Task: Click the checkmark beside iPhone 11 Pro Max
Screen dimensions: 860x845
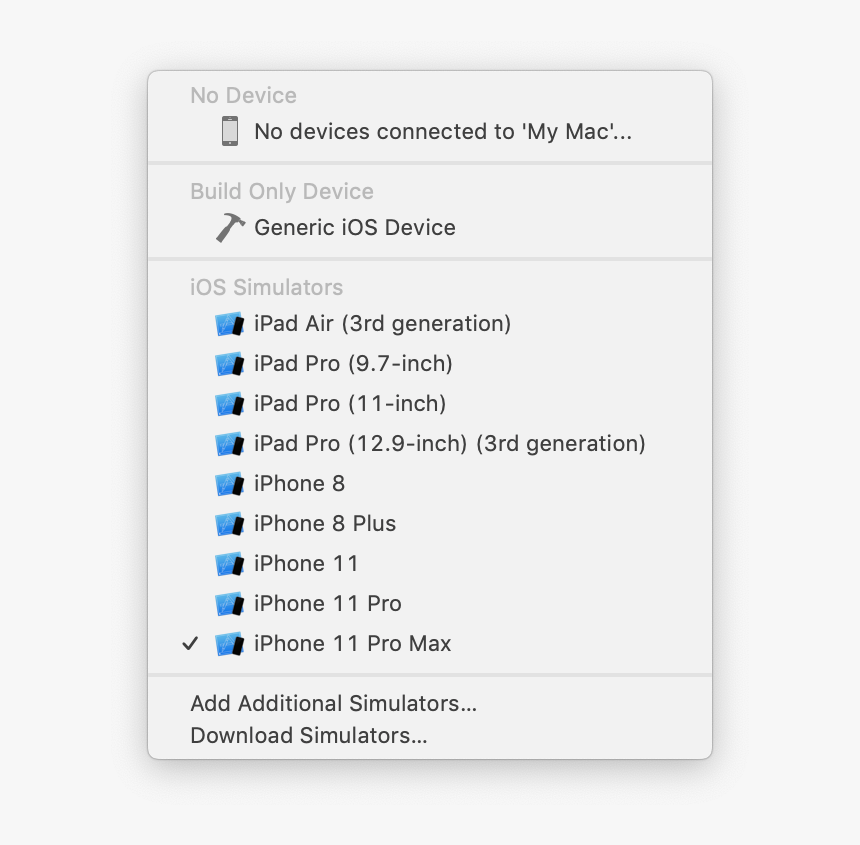Action: [190, 643]
